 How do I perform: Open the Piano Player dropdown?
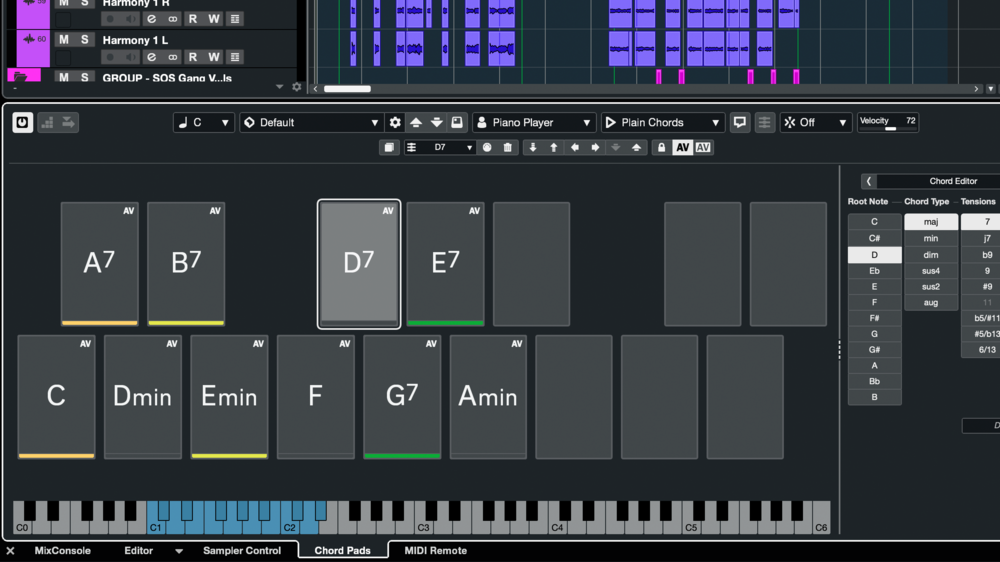[534, 122]
